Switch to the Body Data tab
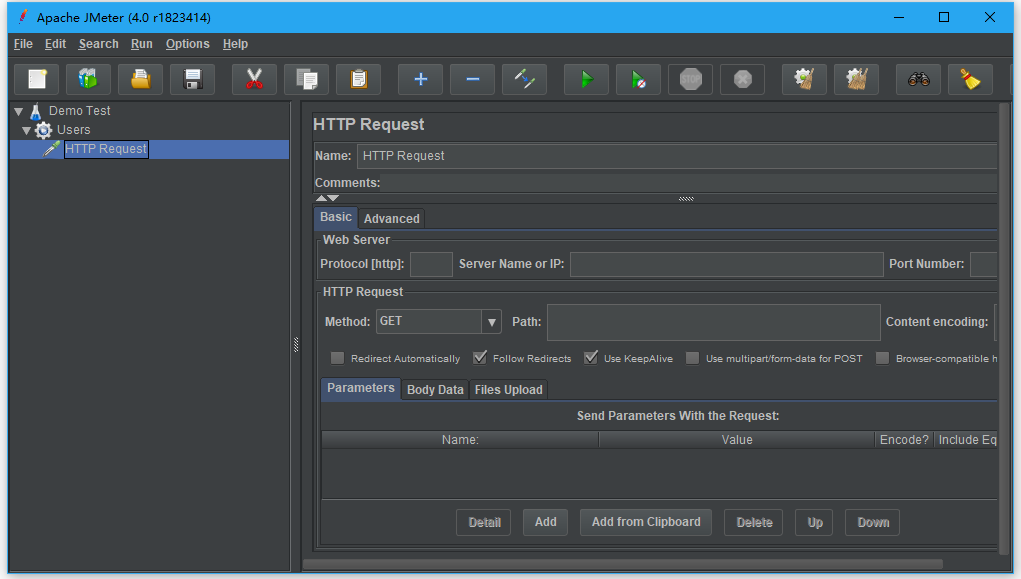 click(435, 390)
